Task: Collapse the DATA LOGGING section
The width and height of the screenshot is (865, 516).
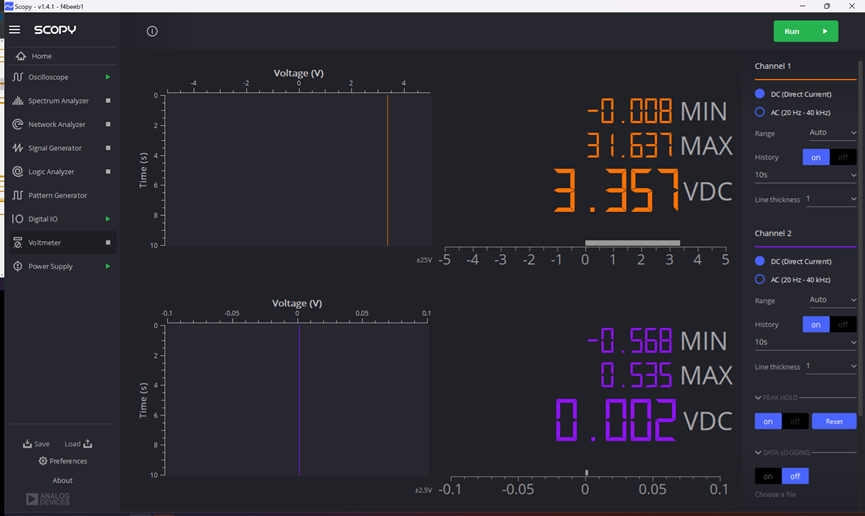Action: (x=758, y=453)
